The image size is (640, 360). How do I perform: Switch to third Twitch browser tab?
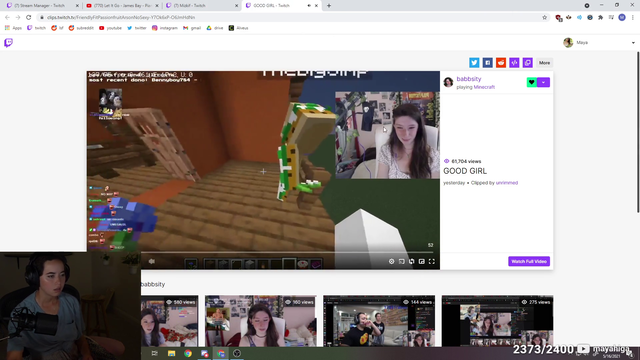tap(202, 6)
